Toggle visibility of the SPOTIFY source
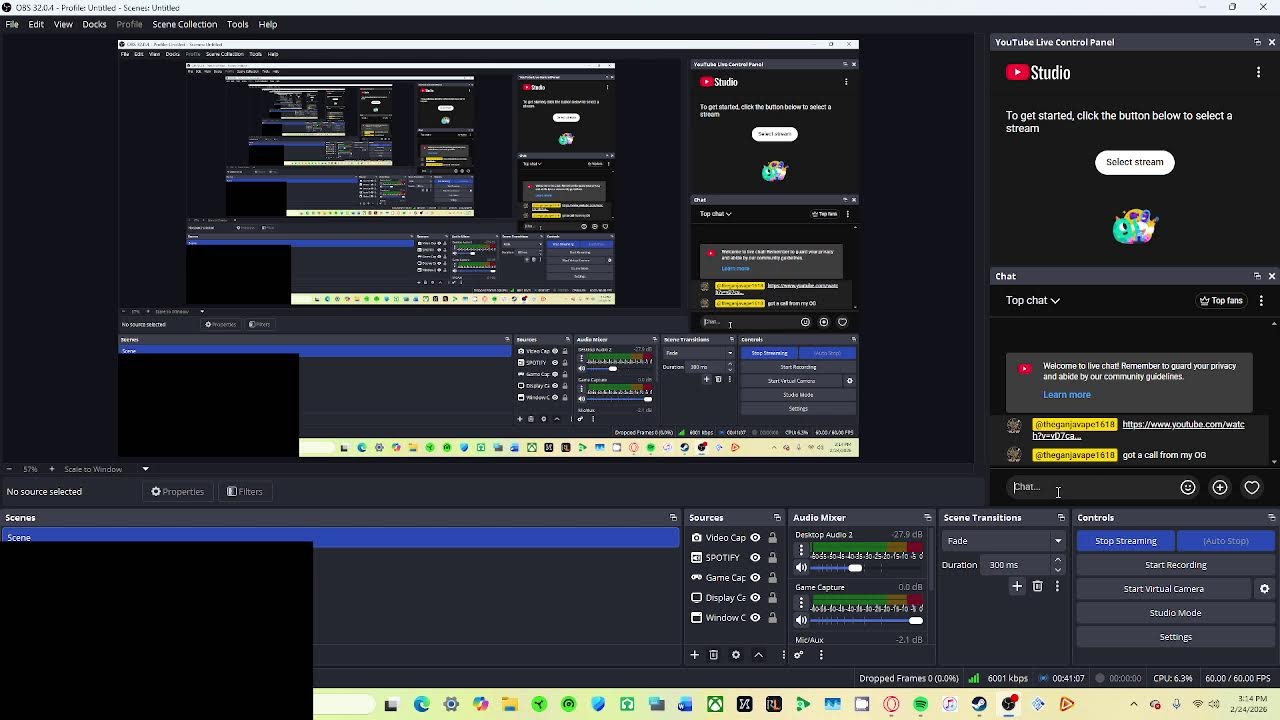This screenshot has height=720, width=1280. [x=755, y=558]
